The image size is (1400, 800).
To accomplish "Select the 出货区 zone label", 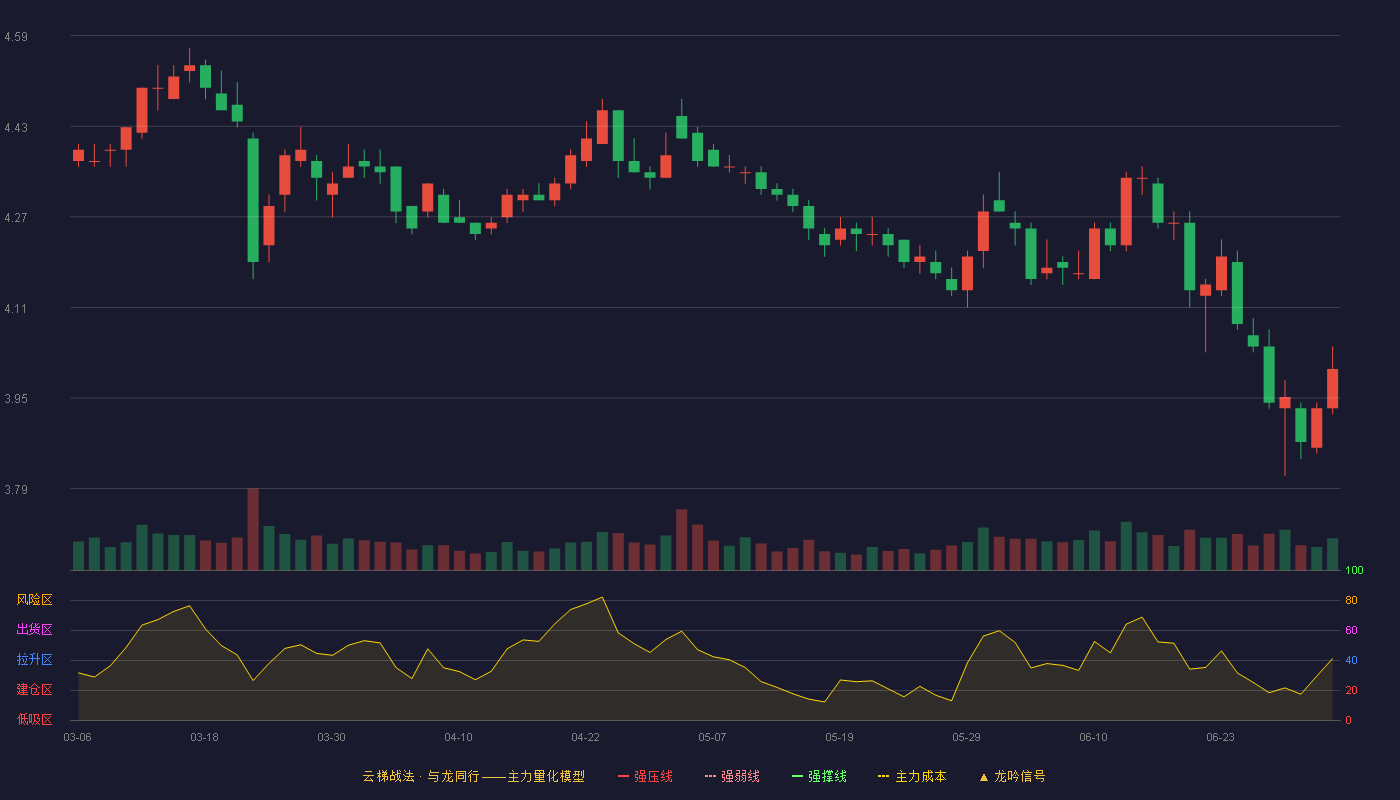I will 34,630.
